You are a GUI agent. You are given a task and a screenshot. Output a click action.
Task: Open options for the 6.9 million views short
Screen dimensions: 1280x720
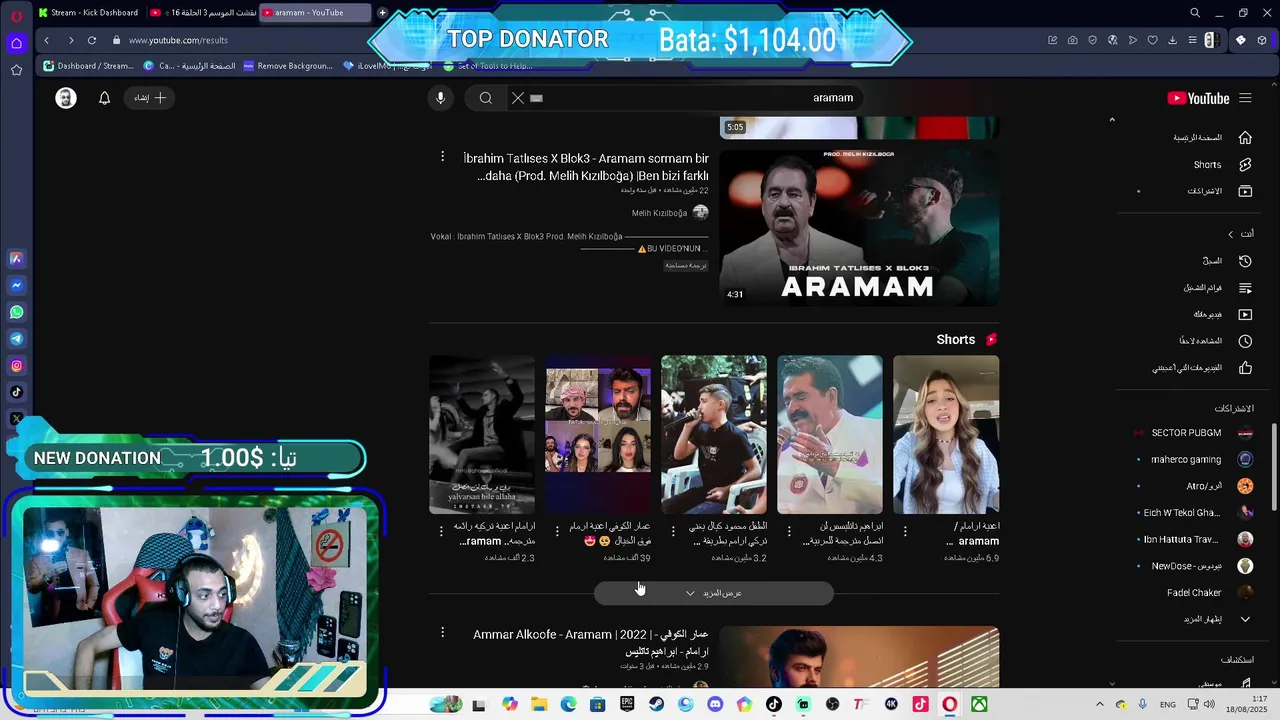(x=905, y=531)
